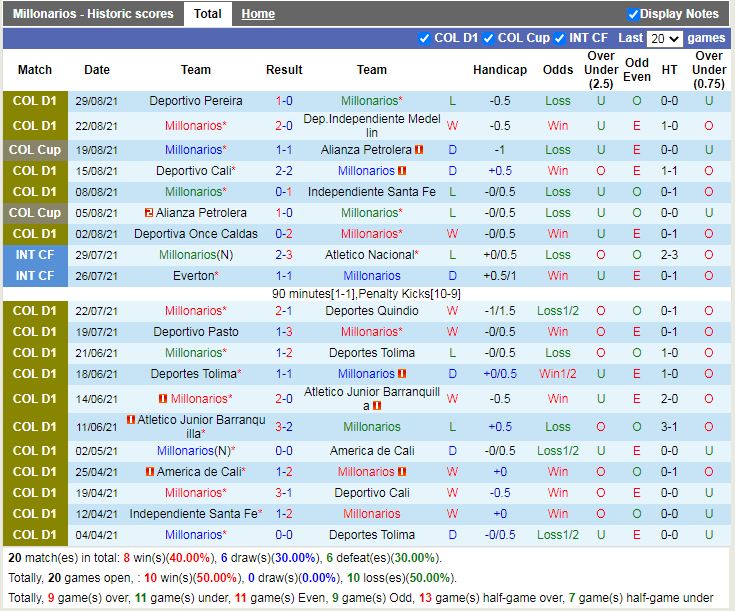This screenshot has width=735, height=611.
Task: Disable the INT CF checkbox
Action: [x=560, y=38]
